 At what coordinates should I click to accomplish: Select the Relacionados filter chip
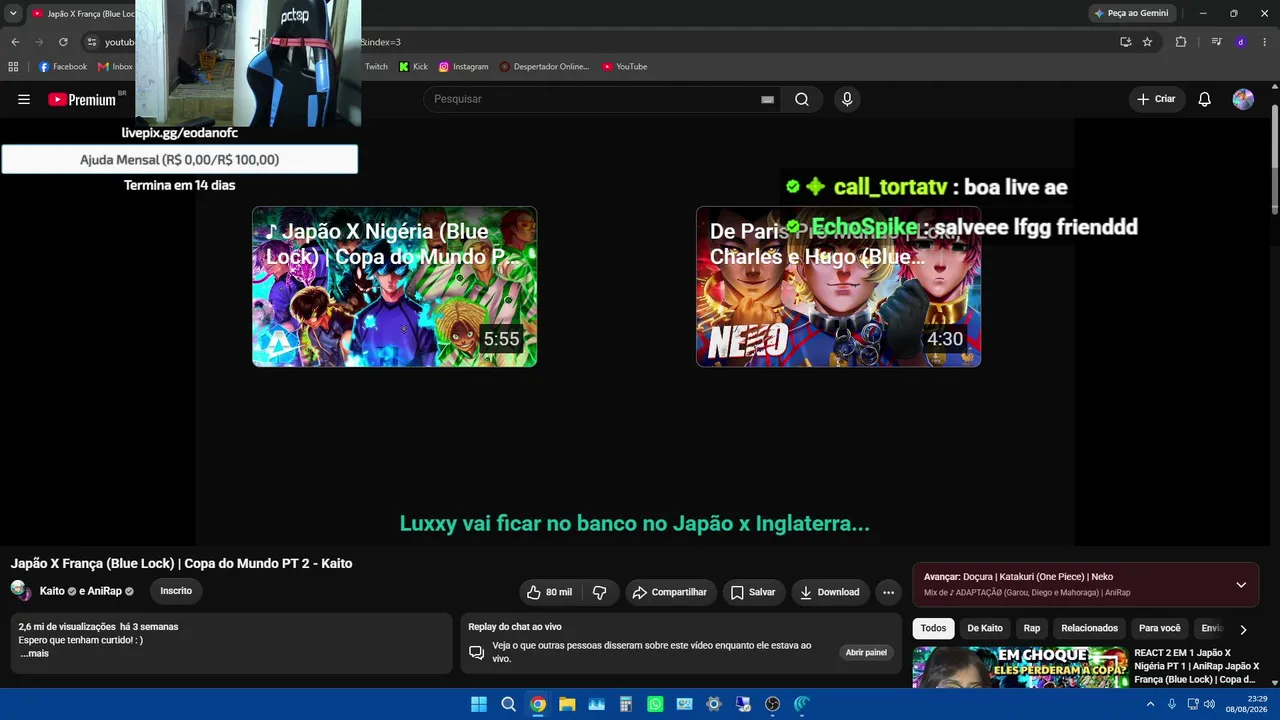1090,628
